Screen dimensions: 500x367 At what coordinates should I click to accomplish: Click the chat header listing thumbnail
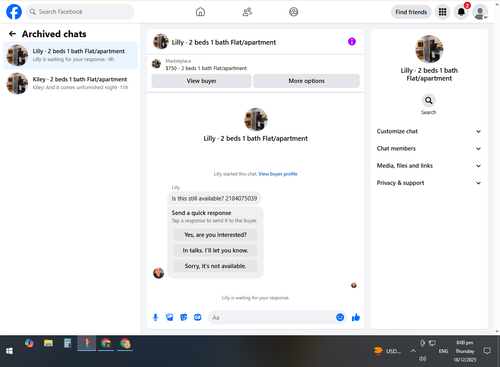tap(161, 42)
